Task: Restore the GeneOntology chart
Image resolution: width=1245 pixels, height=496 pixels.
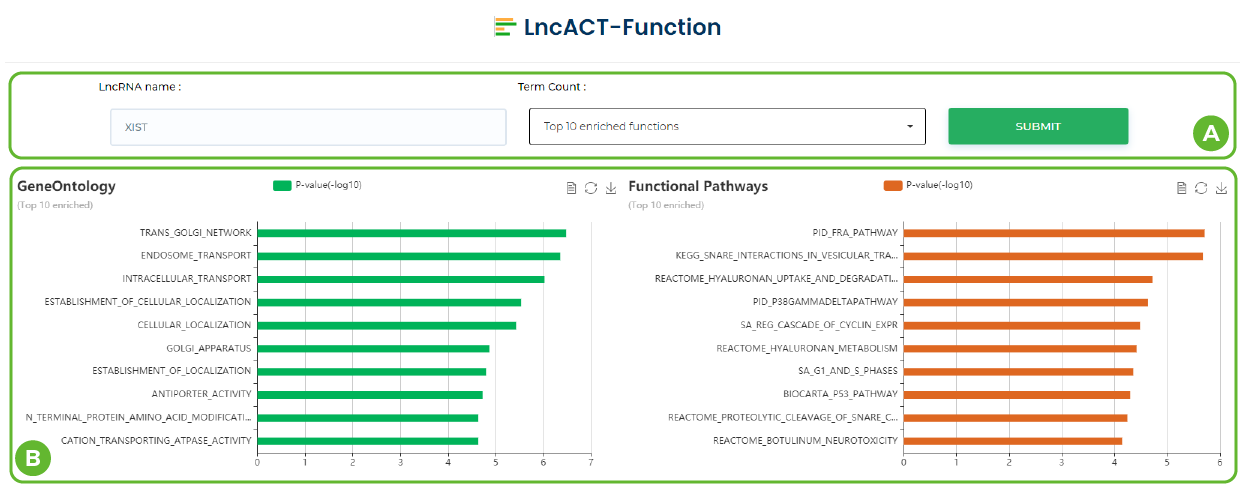Action: point(591,188)
